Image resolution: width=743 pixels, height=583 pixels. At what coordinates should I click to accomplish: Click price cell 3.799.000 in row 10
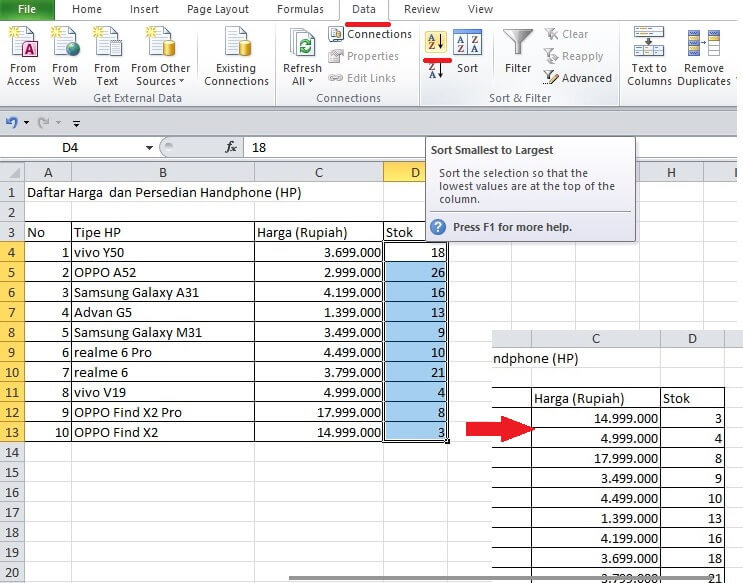click(318, 372)
